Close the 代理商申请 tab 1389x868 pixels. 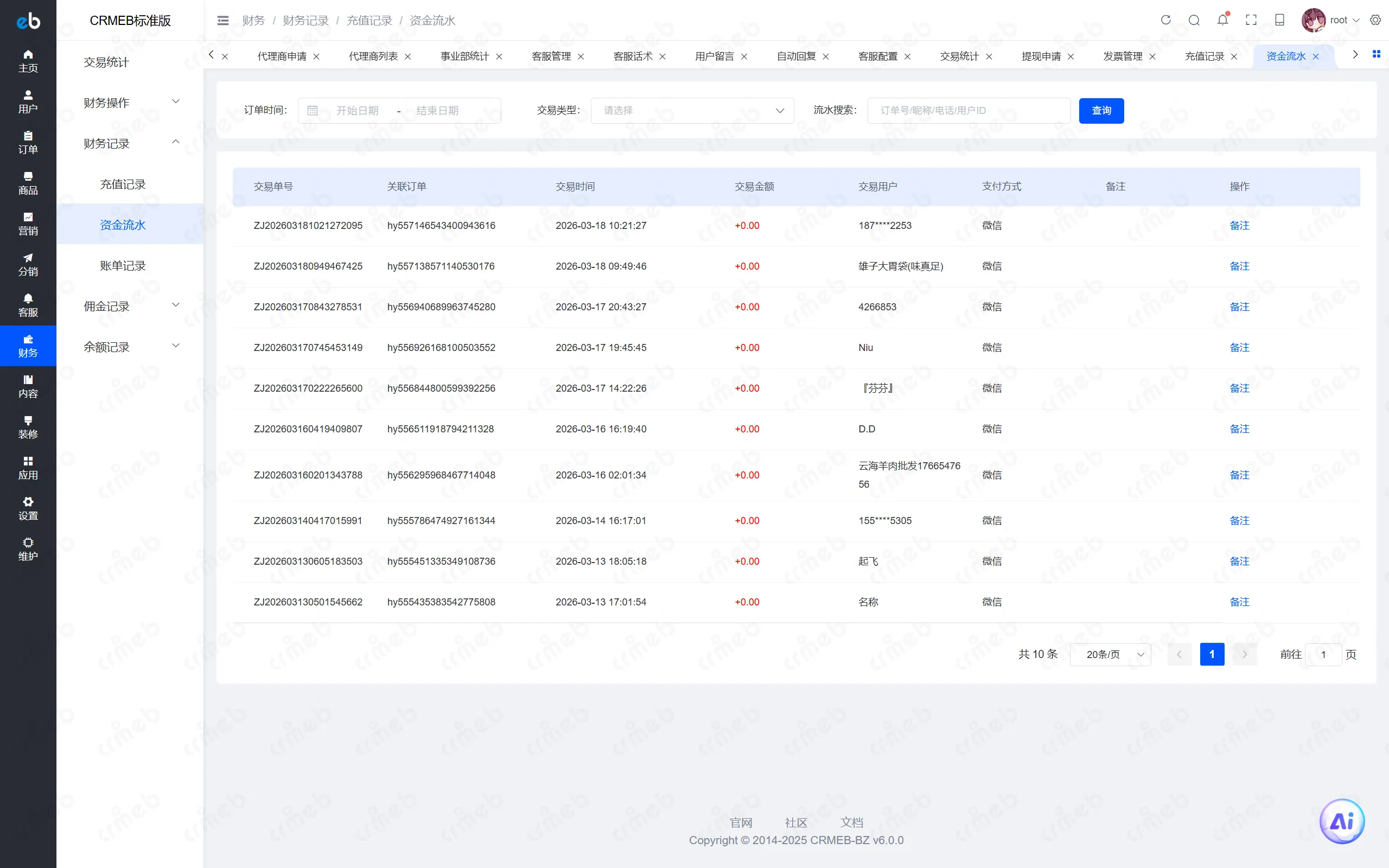click(x=316, y=56)
